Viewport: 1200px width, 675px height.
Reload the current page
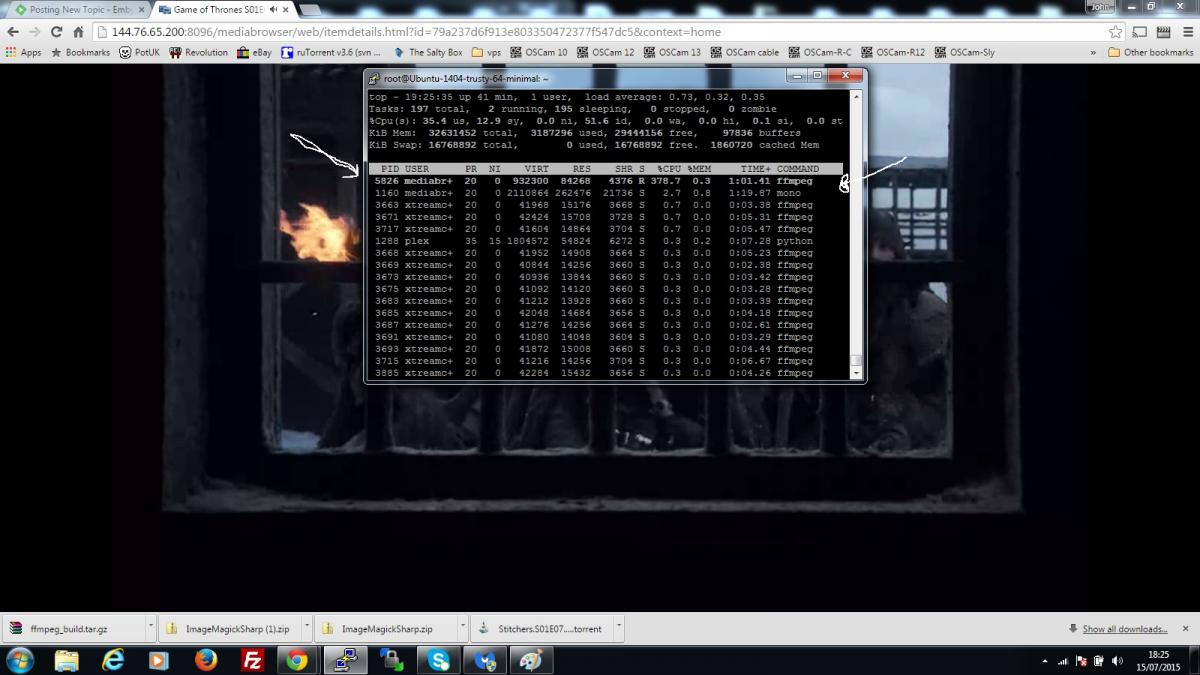[x=57, y=32]
